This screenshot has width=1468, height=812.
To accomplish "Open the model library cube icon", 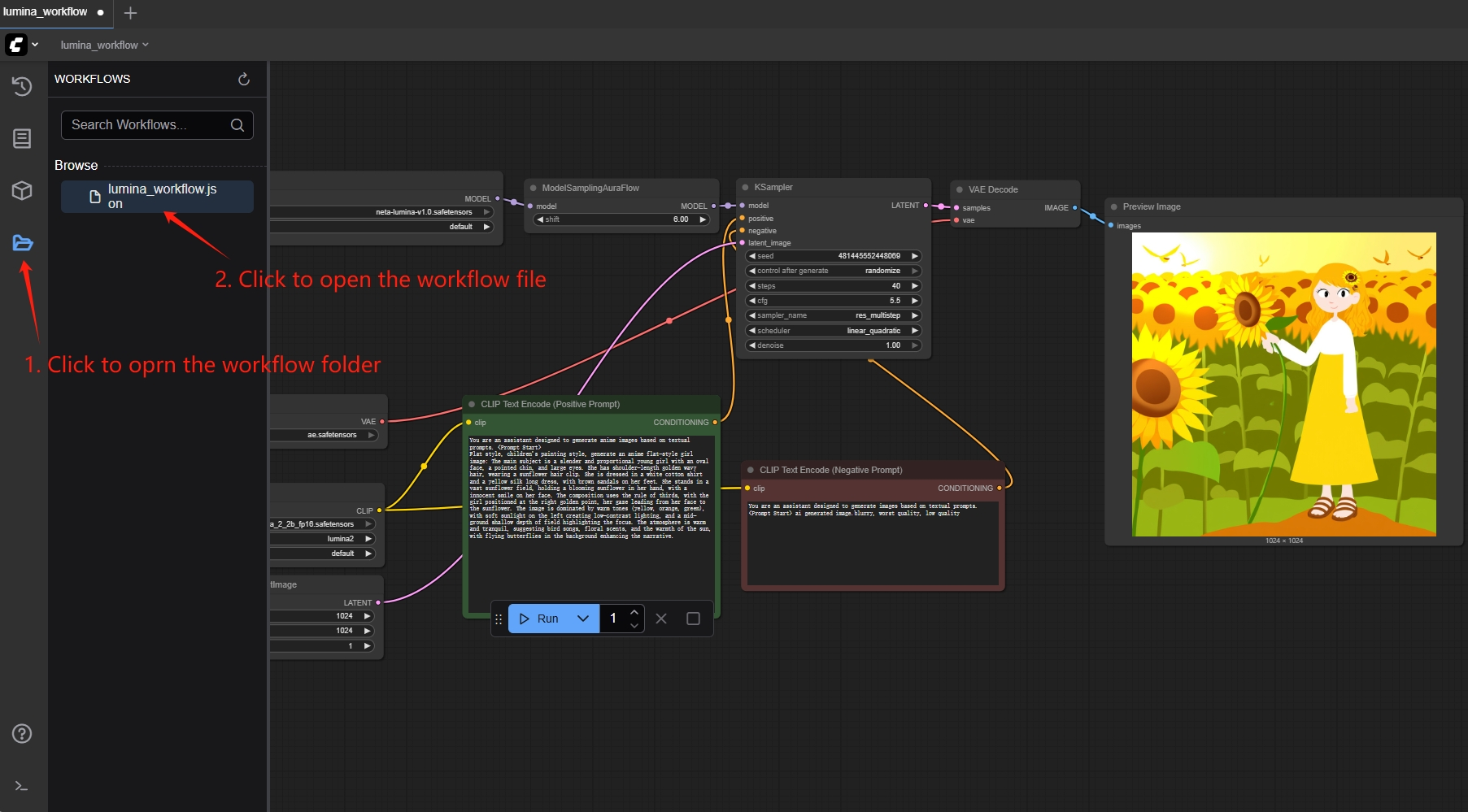I will (x=22, y=191).
